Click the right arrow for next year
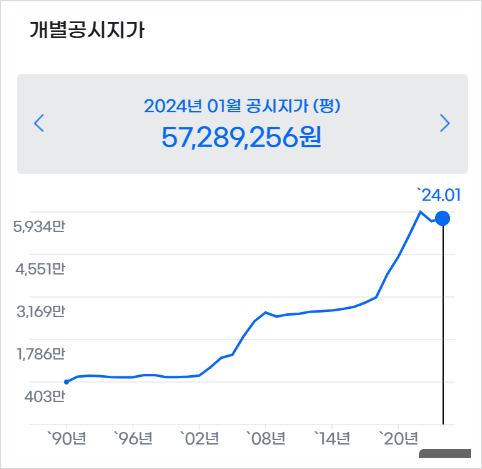 click(x=445, y=123)
